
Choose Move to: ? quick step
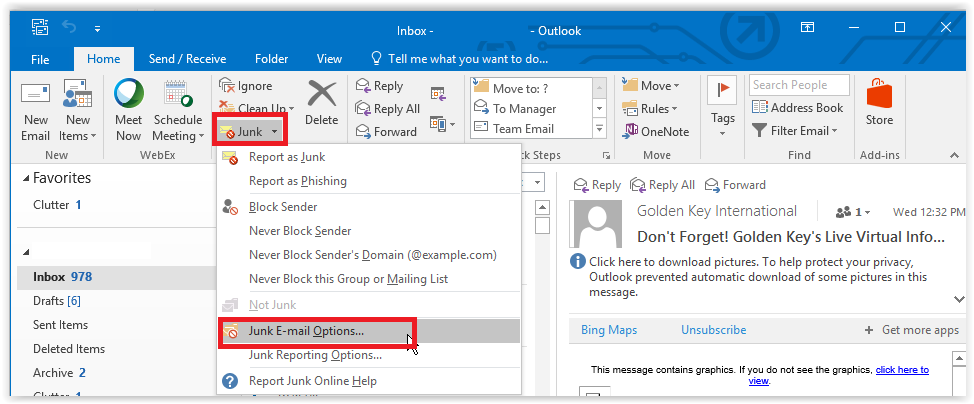pos(530,88)
